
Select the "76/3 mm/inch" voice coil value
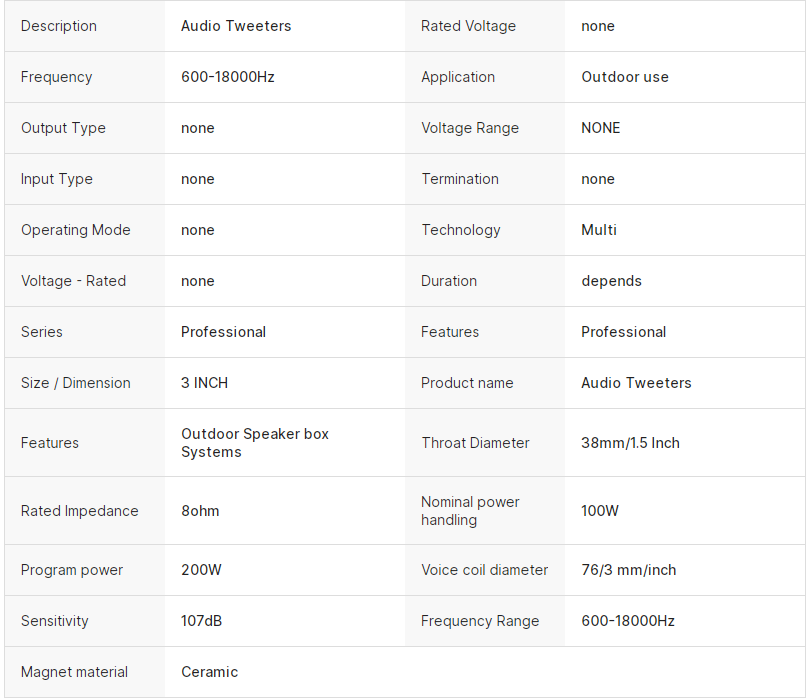628,570
